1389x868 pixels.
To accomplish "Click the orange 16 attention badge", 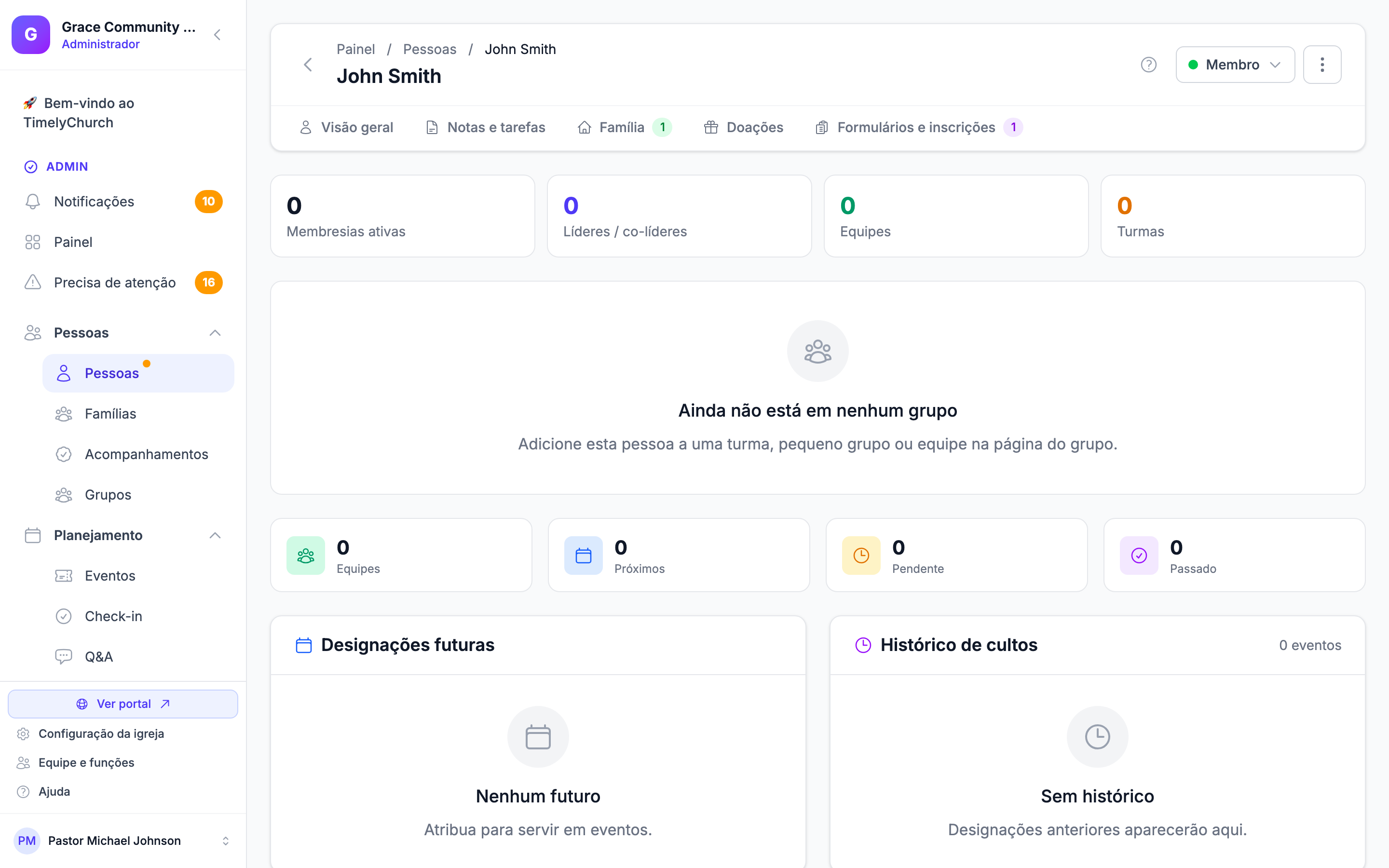I will [208, 283].
